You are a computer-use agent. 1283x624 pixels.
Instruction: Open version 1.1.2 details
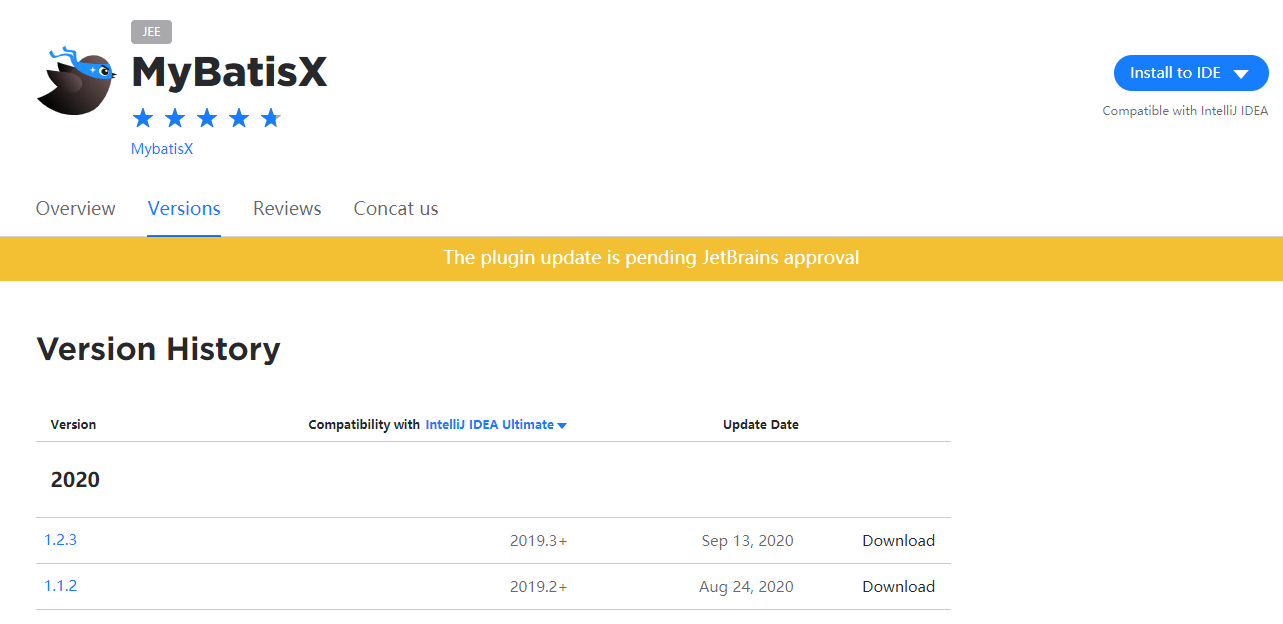point(60,586)
